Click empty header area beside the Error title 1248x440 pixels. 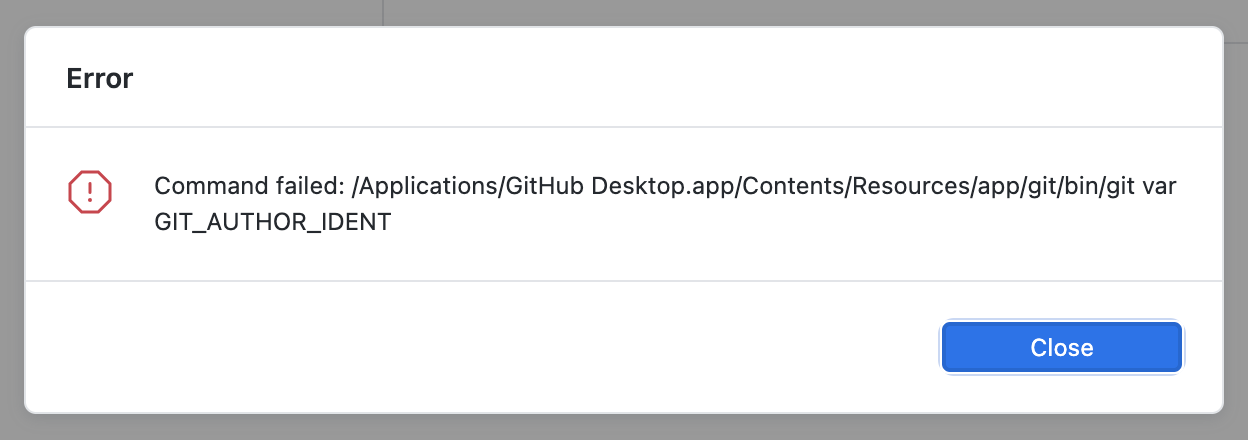pos(680,79)
